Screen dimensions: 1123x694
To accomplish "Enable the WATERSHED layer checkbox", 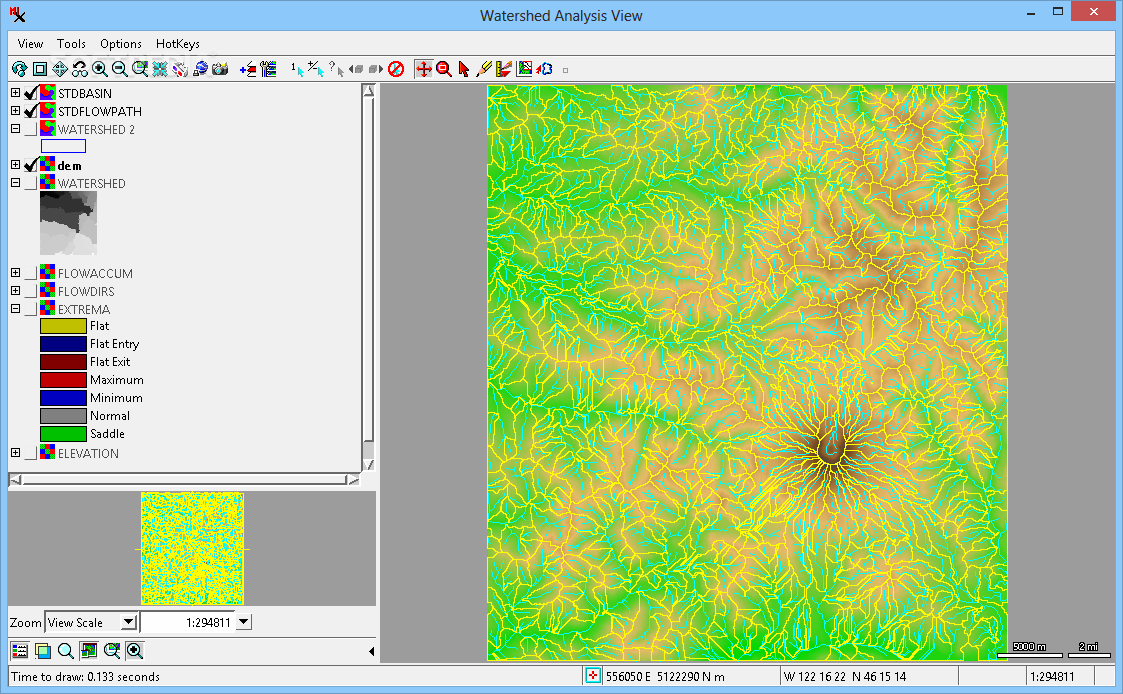I will coord(31,183).
